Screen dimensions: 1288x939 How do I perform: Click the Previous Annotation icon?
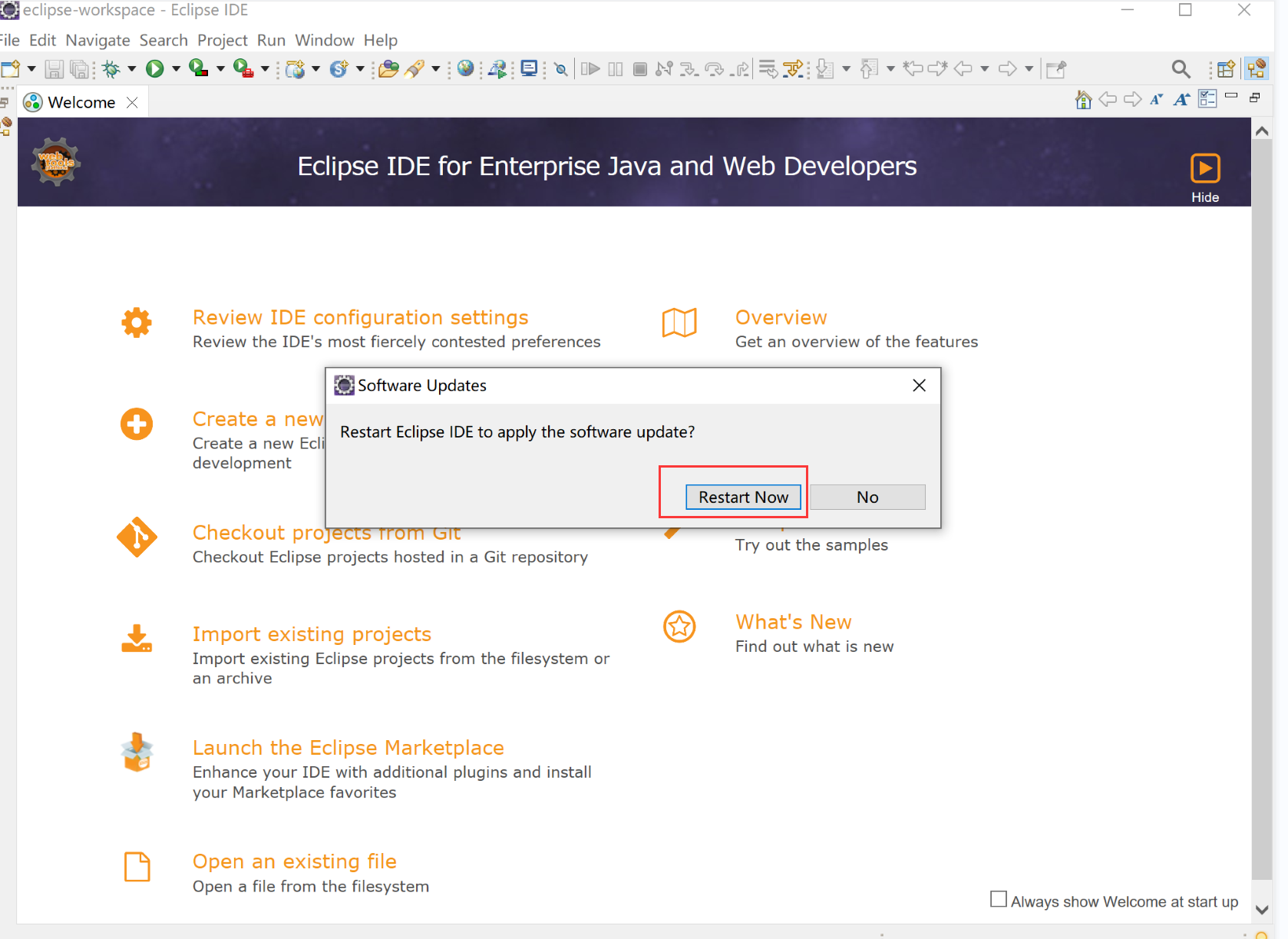pos(869,69)
